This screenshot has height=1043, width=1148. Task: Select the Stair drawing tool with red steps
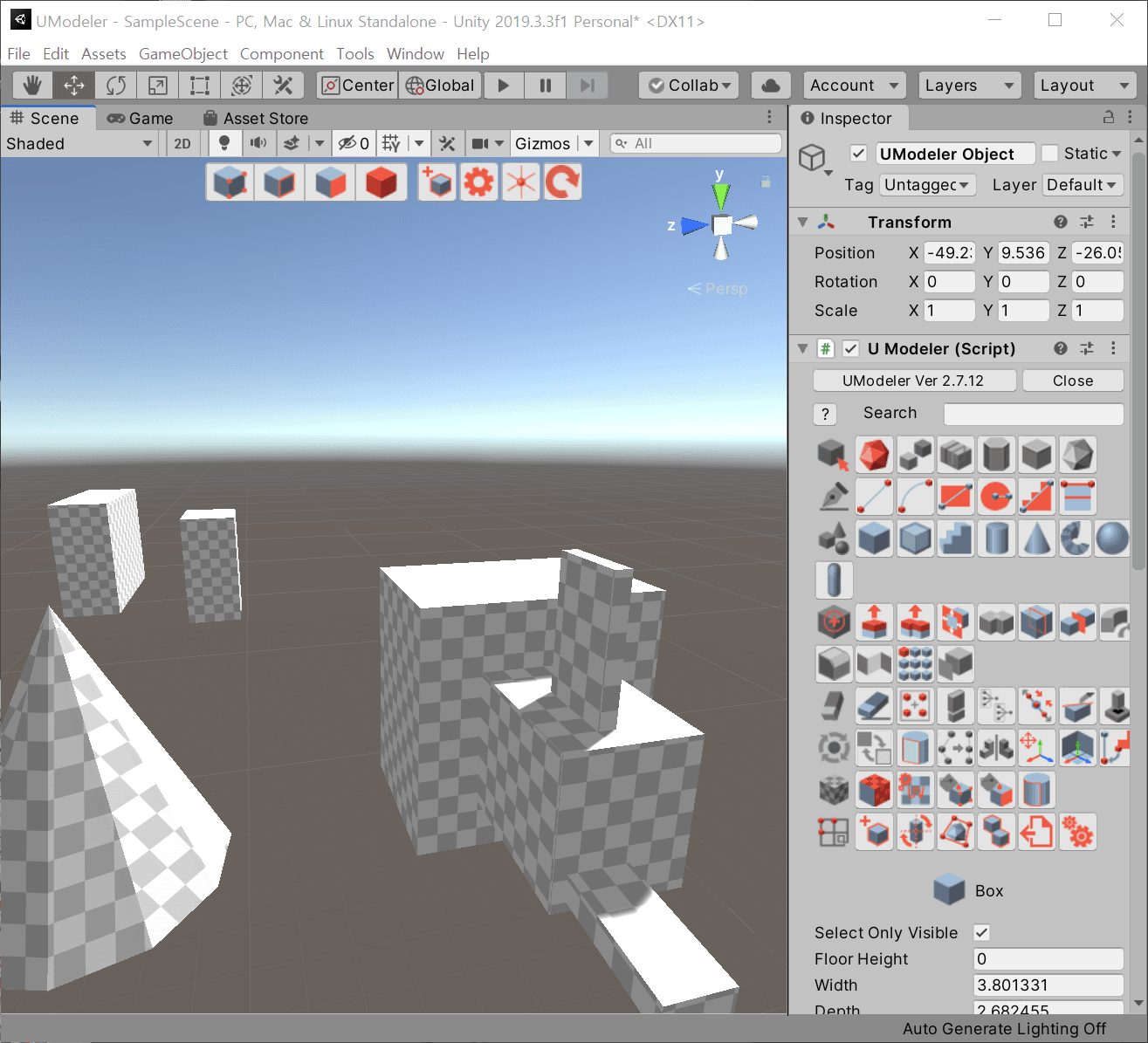[x=1037, y=497]
